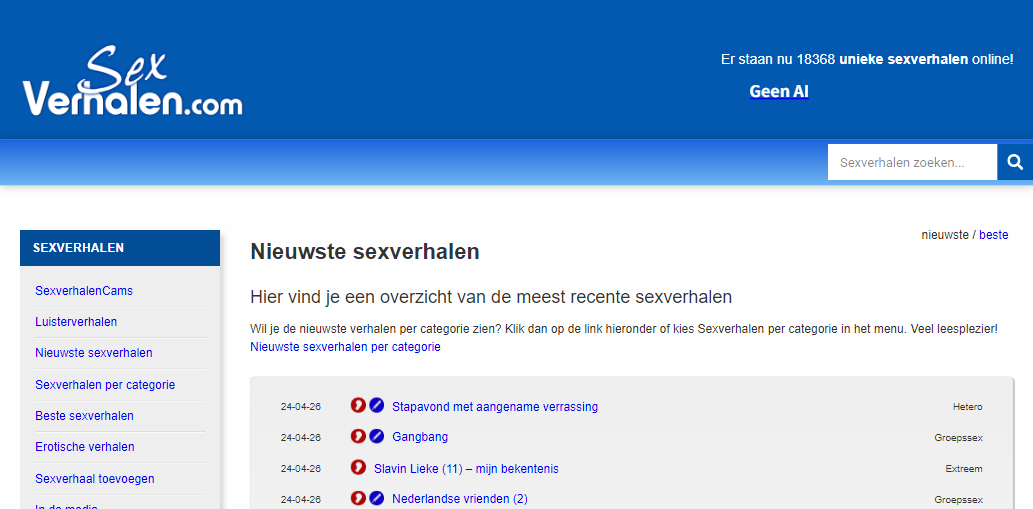Click the red icon beside Nederlandse vrienden row
1033x509 pixels.
pos(358,498)
